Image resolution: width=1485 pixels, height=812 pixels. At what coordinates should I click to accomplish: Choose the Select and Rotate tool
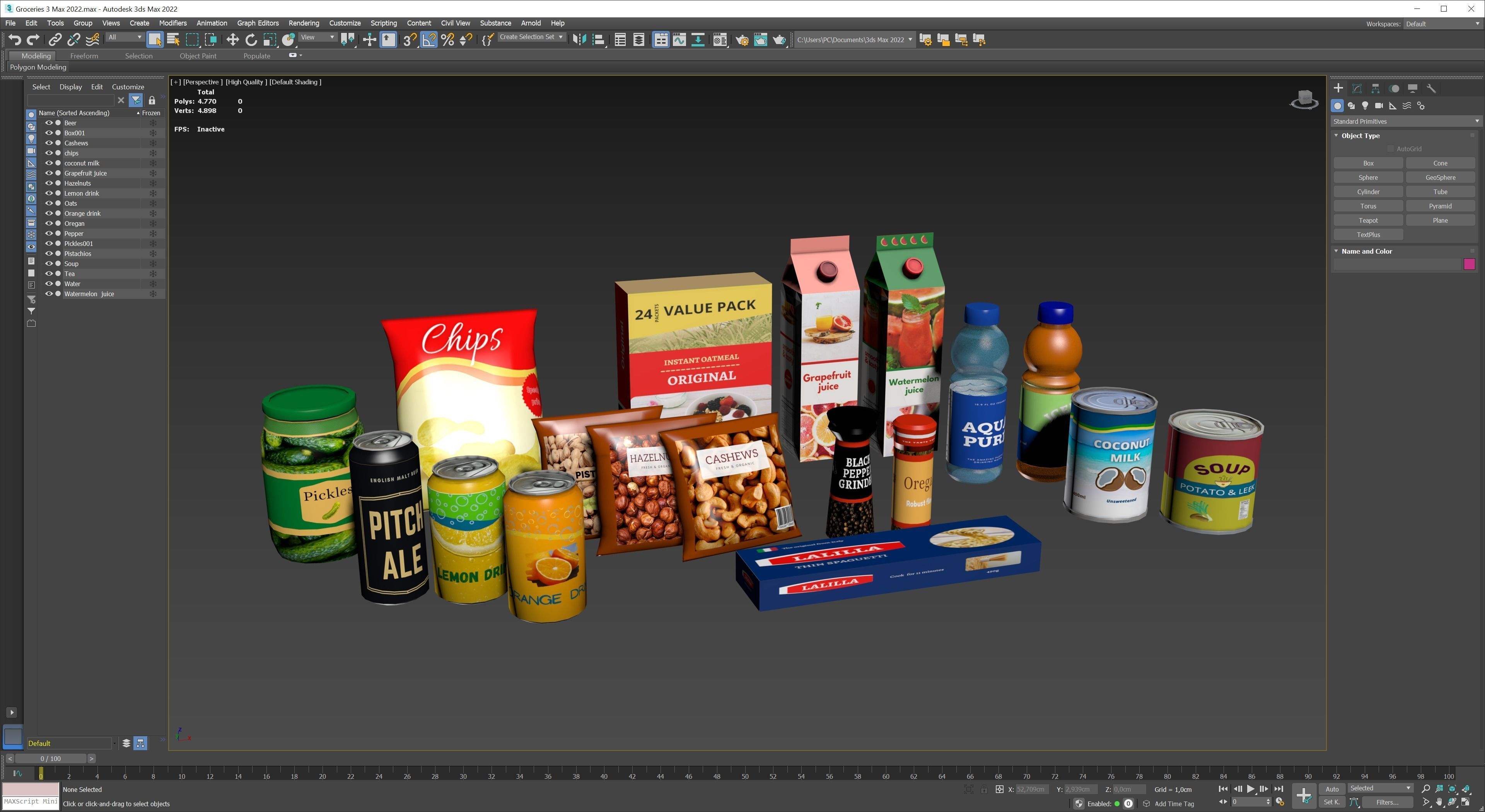[251, 40]
